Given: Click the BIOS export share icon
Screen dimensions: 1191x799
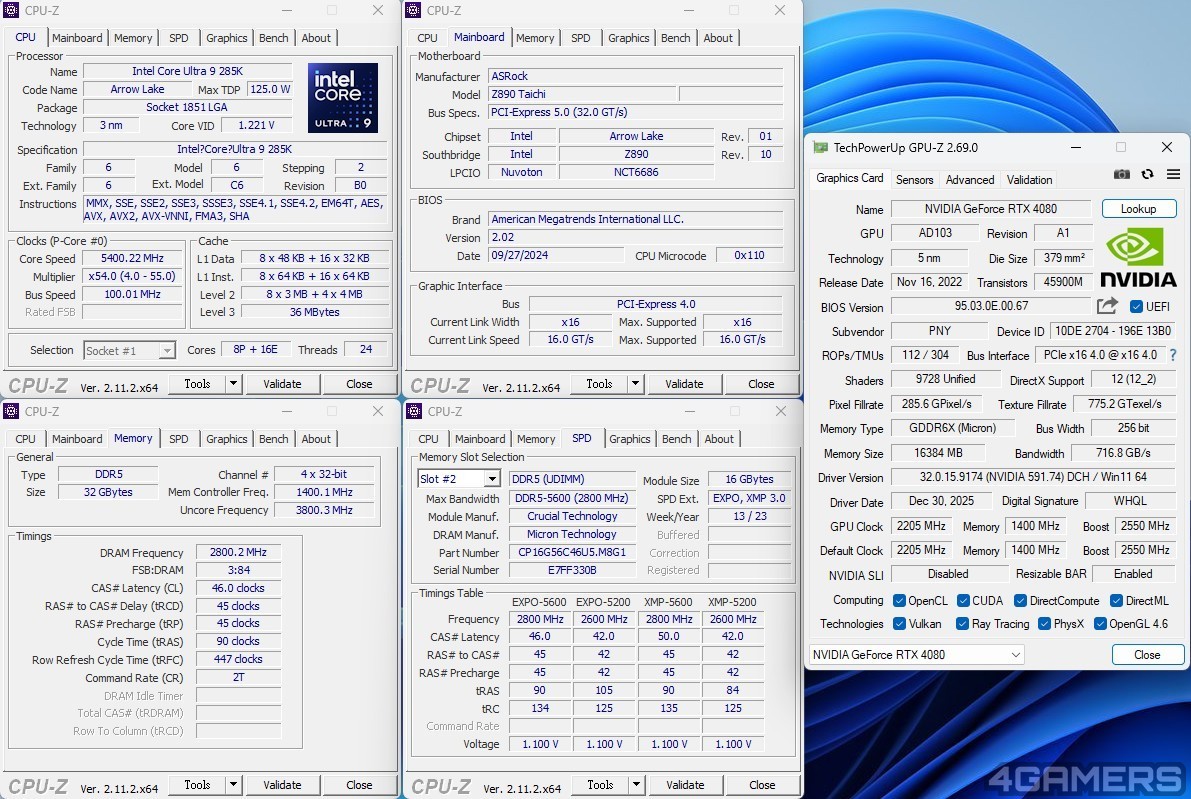Looking at the screenshot, I should coord(1107,306).
